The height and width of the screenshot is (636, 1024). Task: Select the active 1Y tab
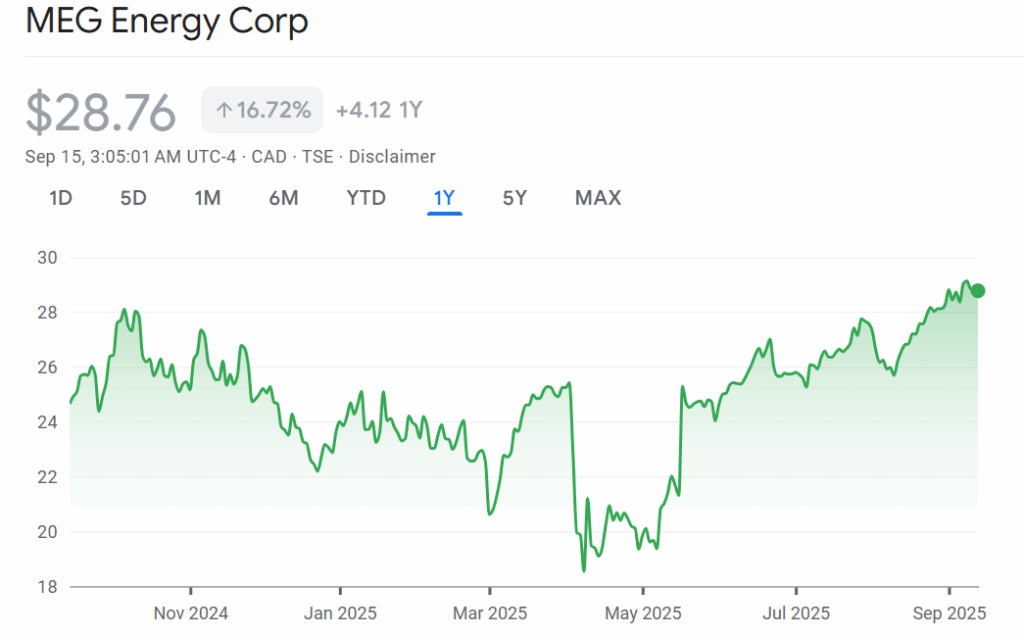[x=444, y=198]
